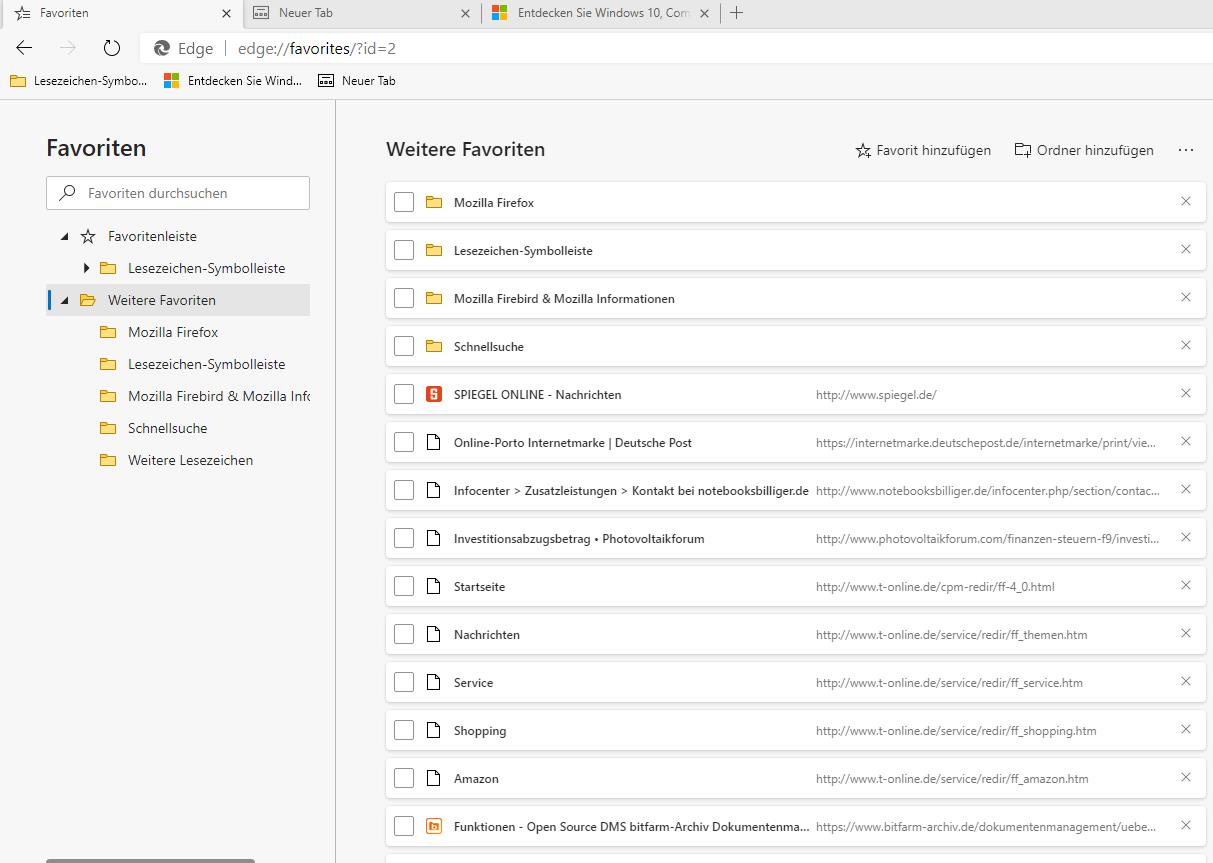Click the SPIEGEL ONLINE favicon icon

[433, 394]
